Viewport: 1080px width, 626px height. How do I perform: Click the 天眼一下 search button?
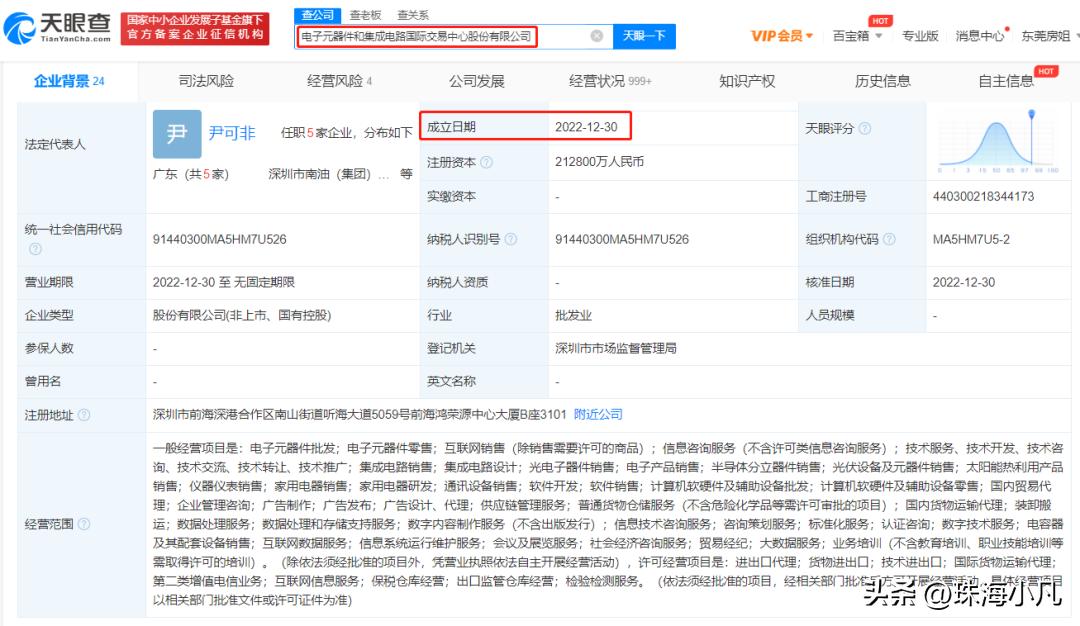[643, 35]
